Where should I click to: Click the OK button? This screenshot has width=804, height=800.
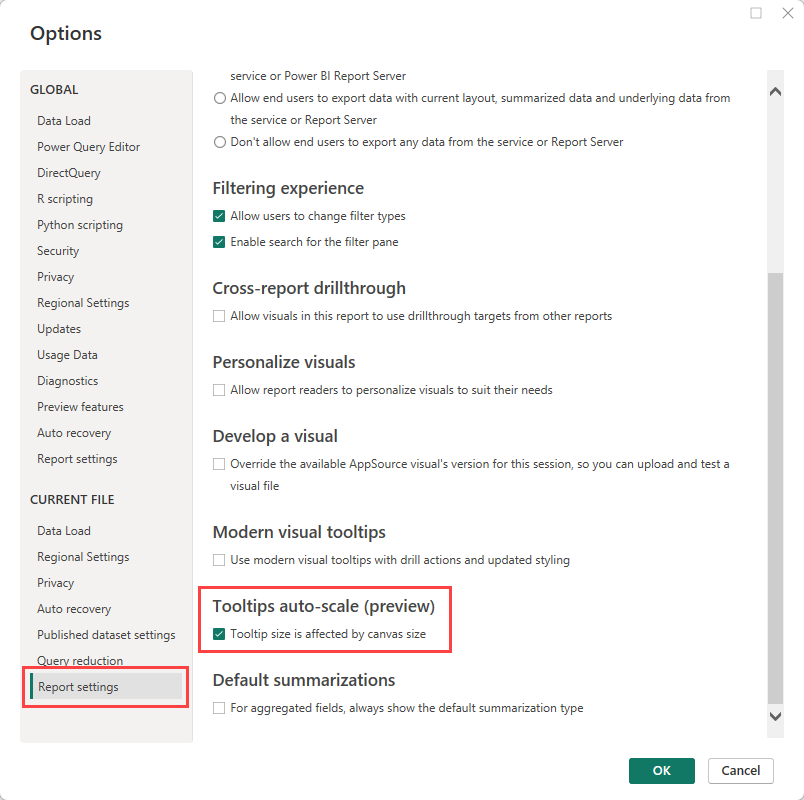pyautogui.click(x=661, y=770)
